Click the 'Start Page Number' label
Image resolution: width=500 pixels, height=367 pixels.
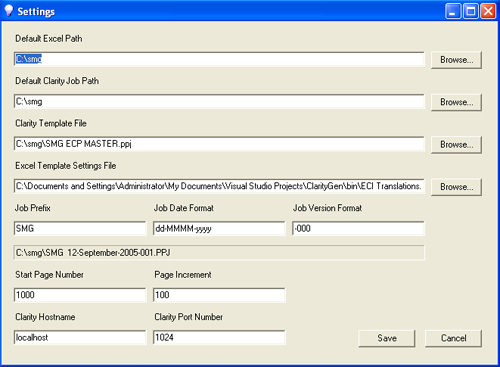49,275
